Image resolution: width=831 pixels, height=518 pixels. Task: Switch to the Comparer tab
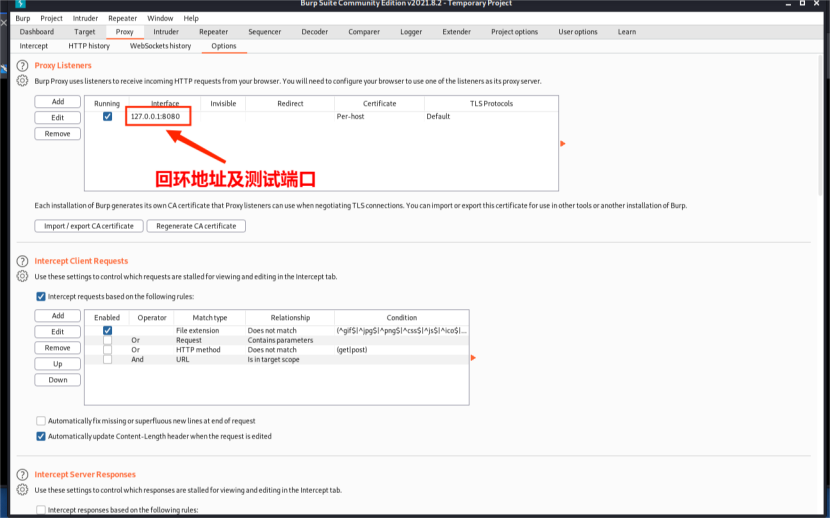pos(364,32)
